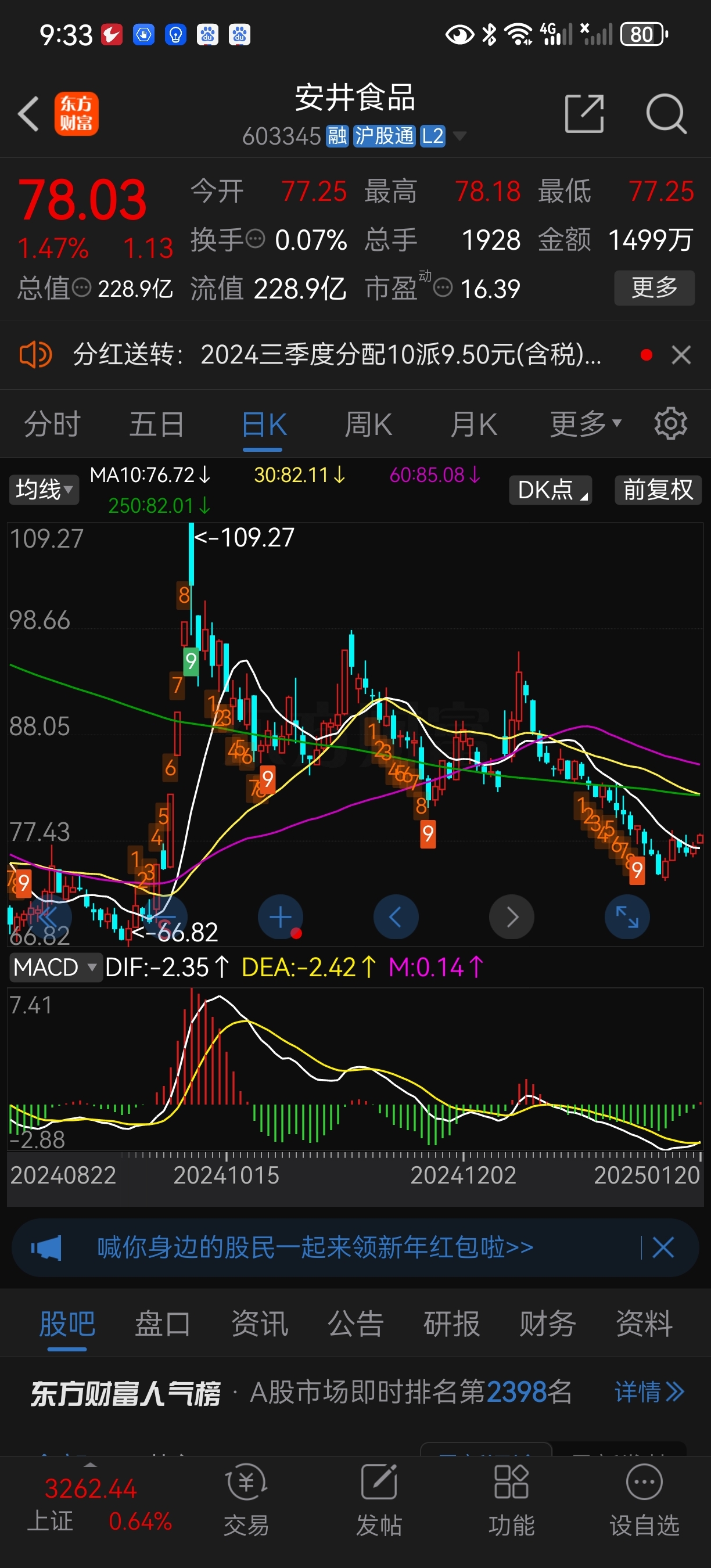Tap the DIF:-2.35 MACD value
The height and width of the screenshot is (1568, 711).
(167, 966)
